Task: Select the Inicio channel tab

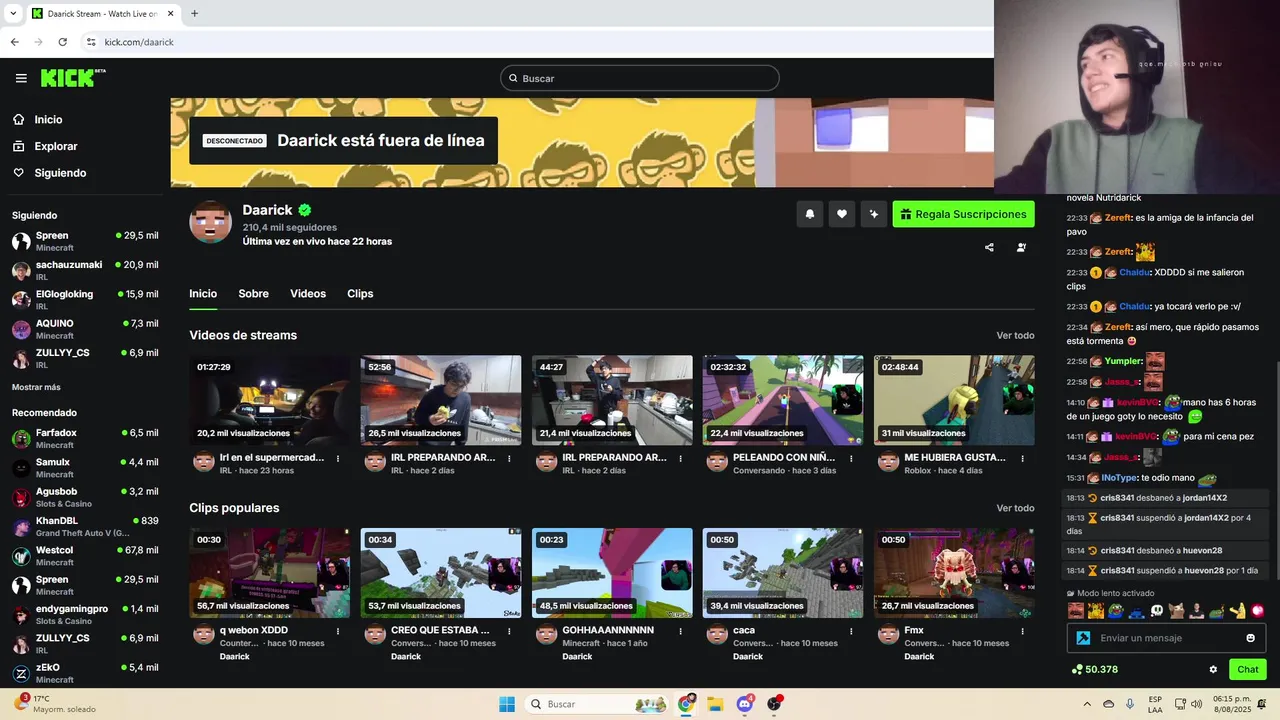Action: point(203,294)
